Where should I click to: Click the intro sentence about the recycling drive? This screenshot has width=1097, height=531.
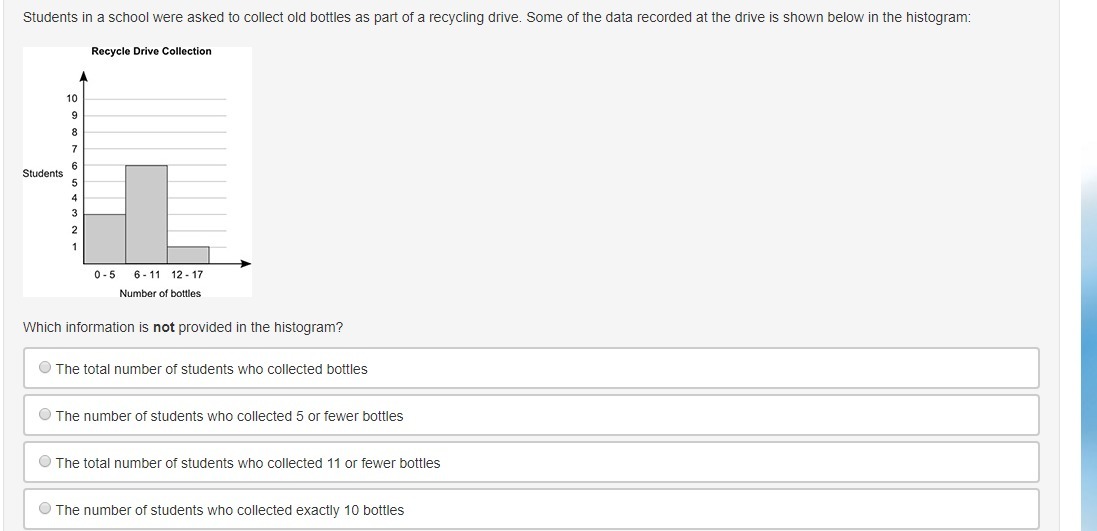pos(497,18)
